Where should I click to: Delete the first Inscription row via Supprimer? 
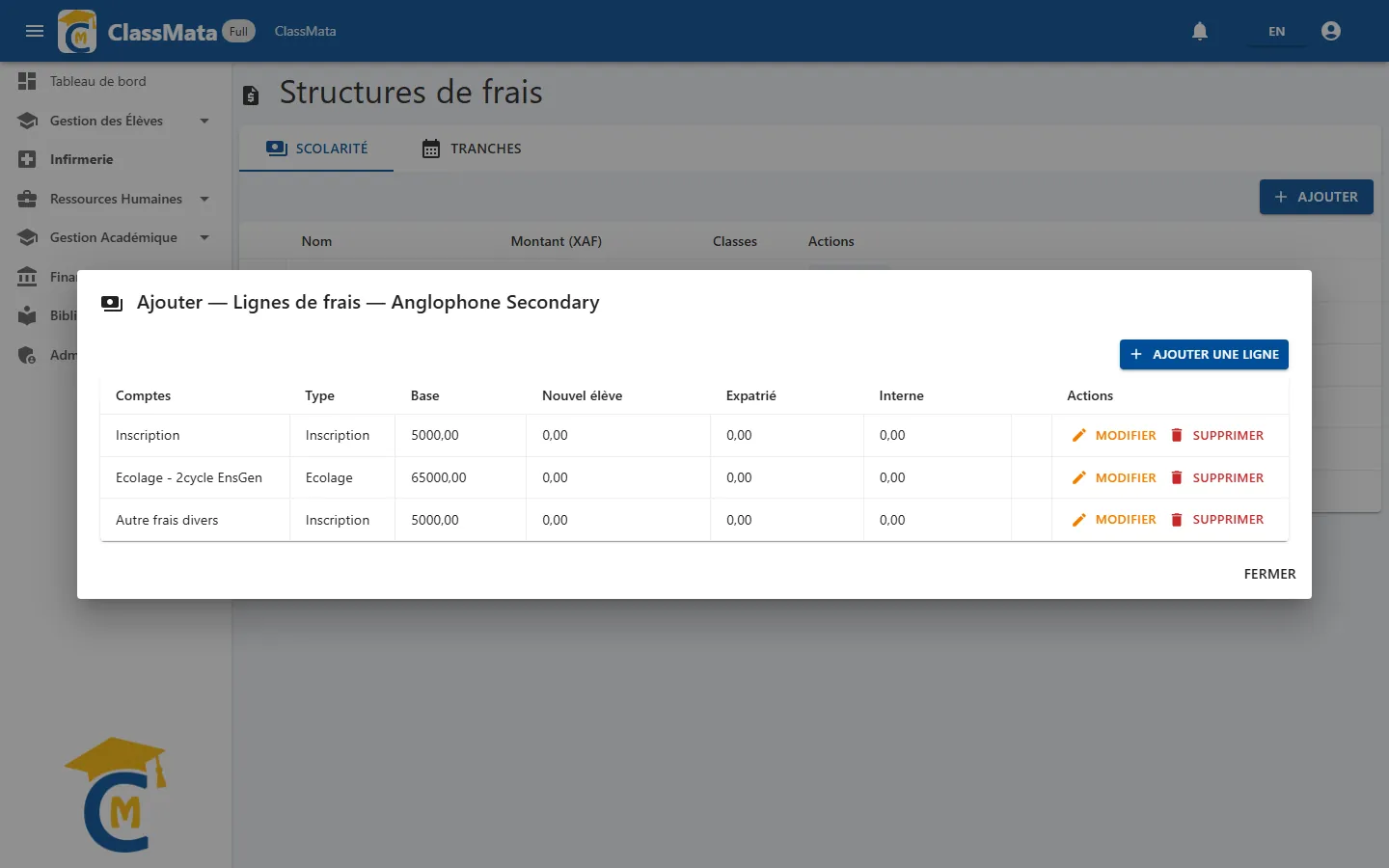pos(1216,435)
